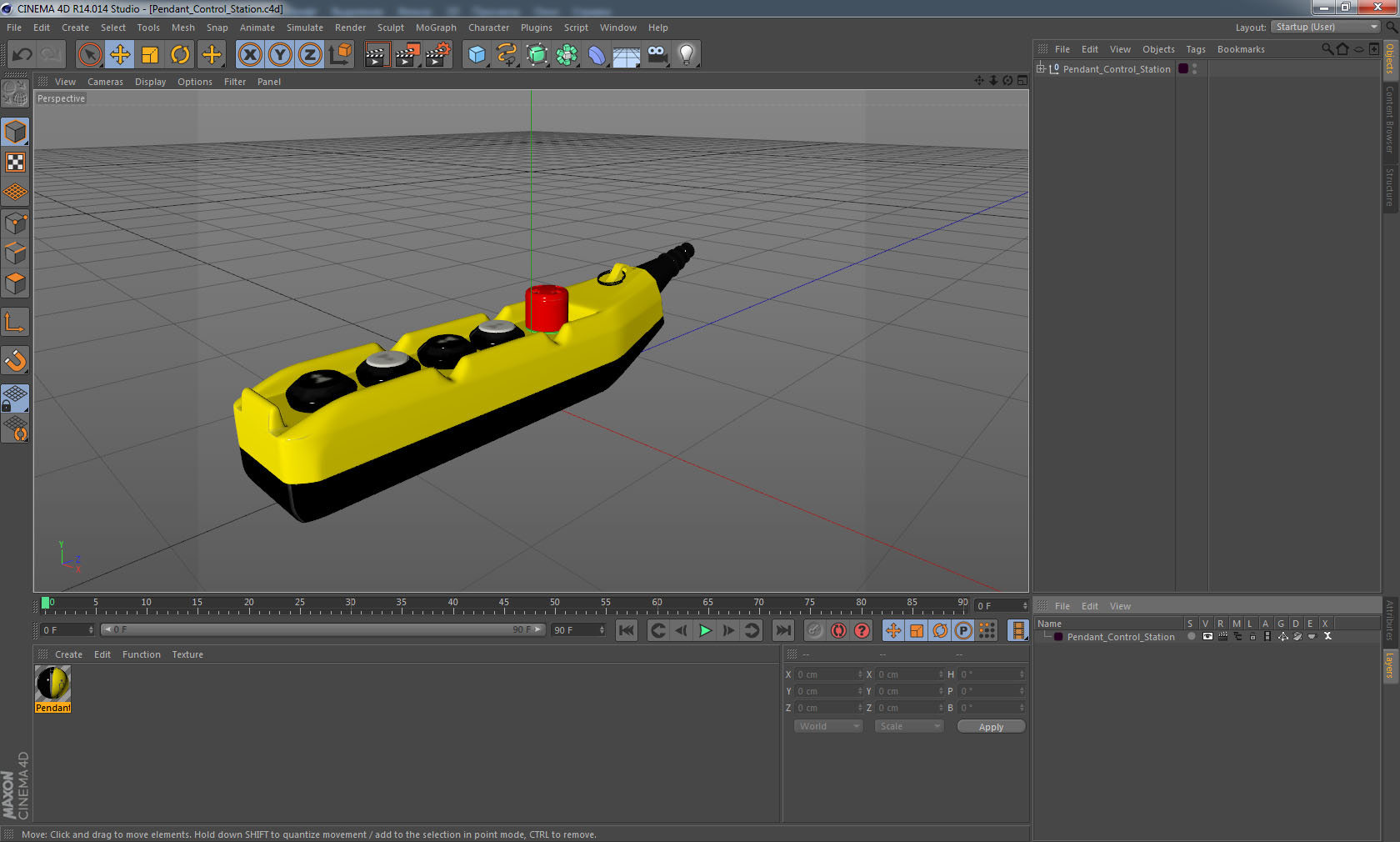1400x842 pixels.
Task: Open the render to Picture Viewer options
Action: pyautogui.click(x=407, y=55)
